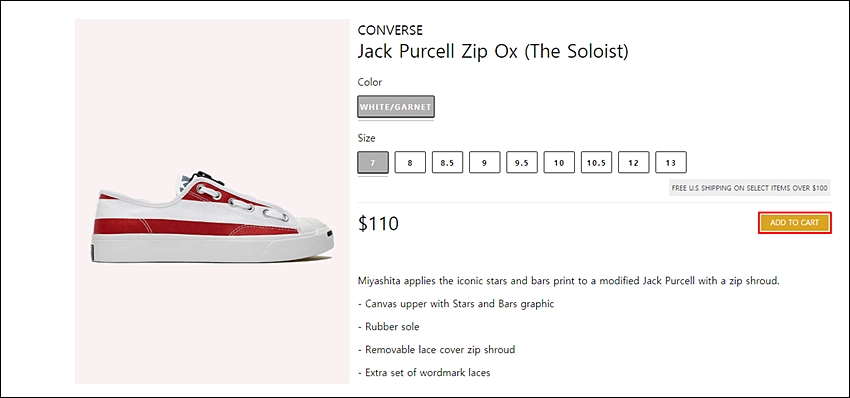This screenshot has width=850, height=398.
Task: Choose size 10.5
Action: pyautogui.click(x=596, y=162)
